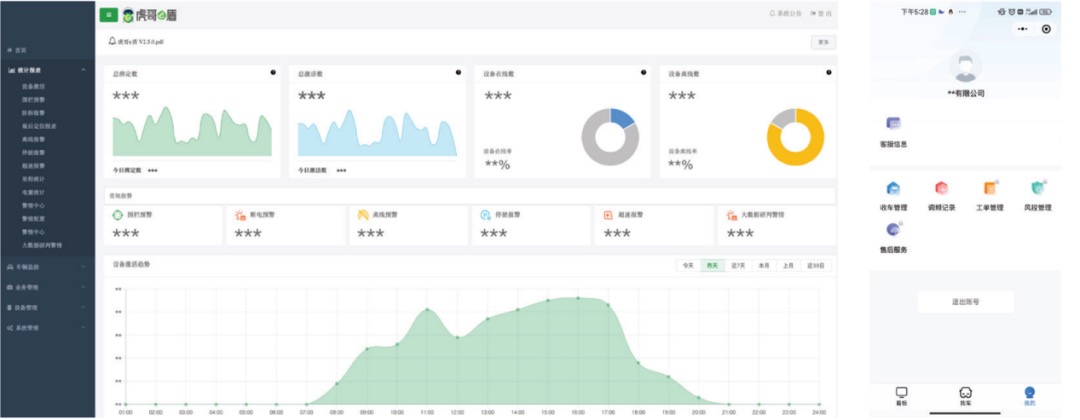Select the 近30日 time range option

pos(817,266)
